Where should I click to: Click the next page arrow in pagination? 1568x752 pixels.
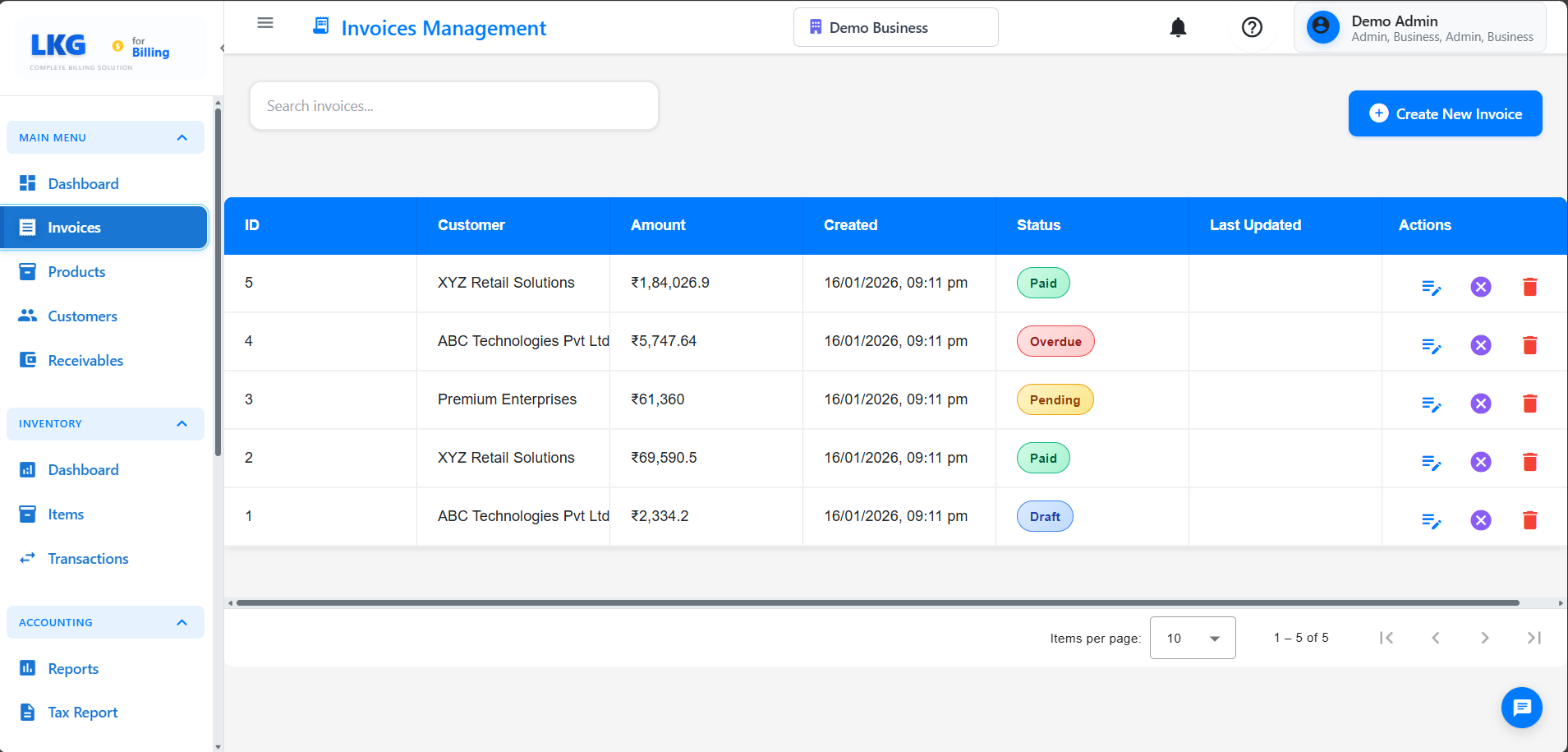[x=1483, y=638]
